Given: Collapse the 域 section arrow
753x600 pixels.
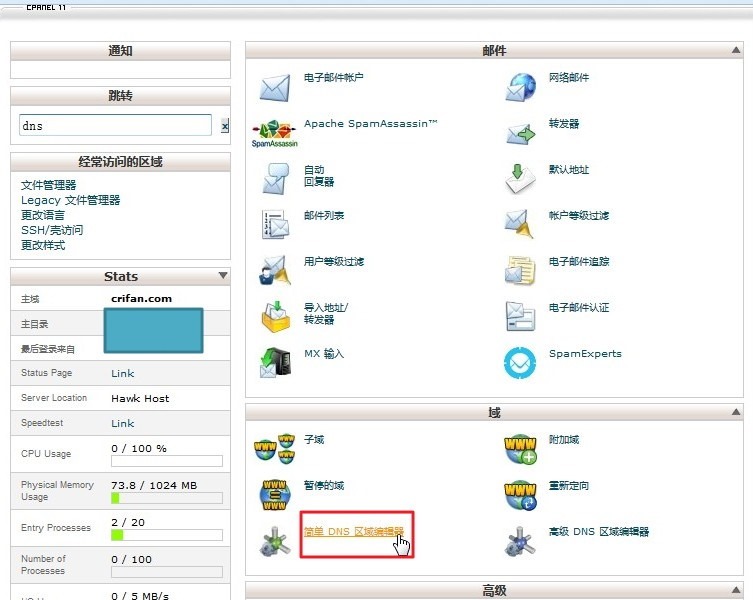Looking at the screenshot, I should [736, 412].
